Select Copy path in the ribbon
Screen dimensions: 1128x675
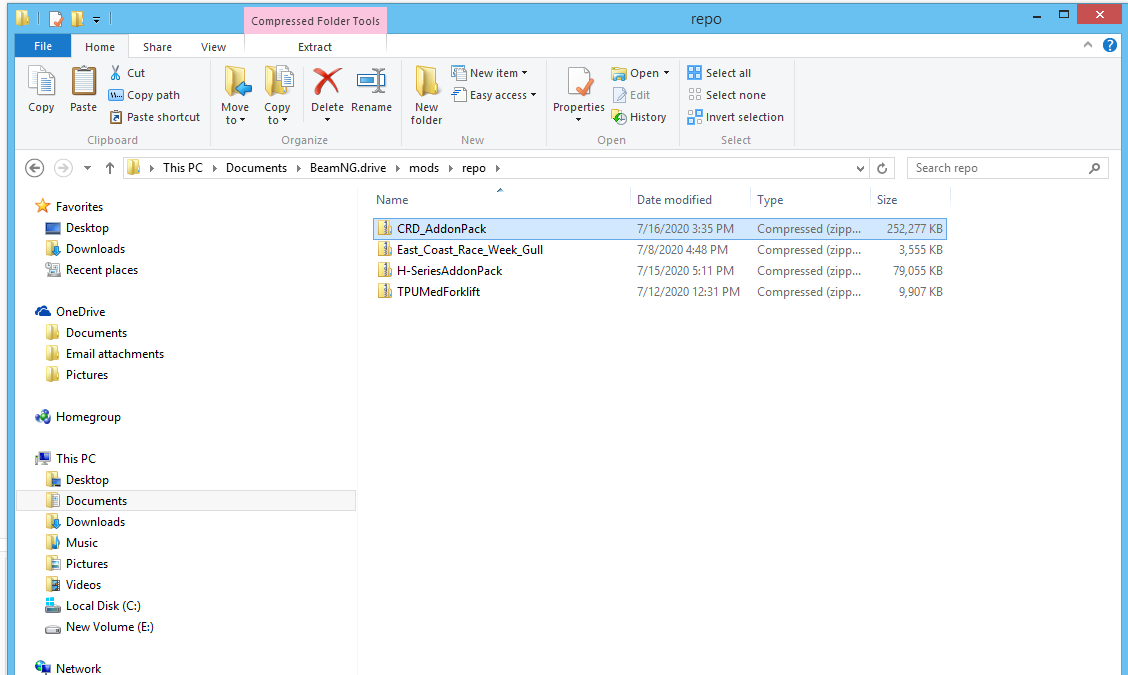click(x=145, y=95)
